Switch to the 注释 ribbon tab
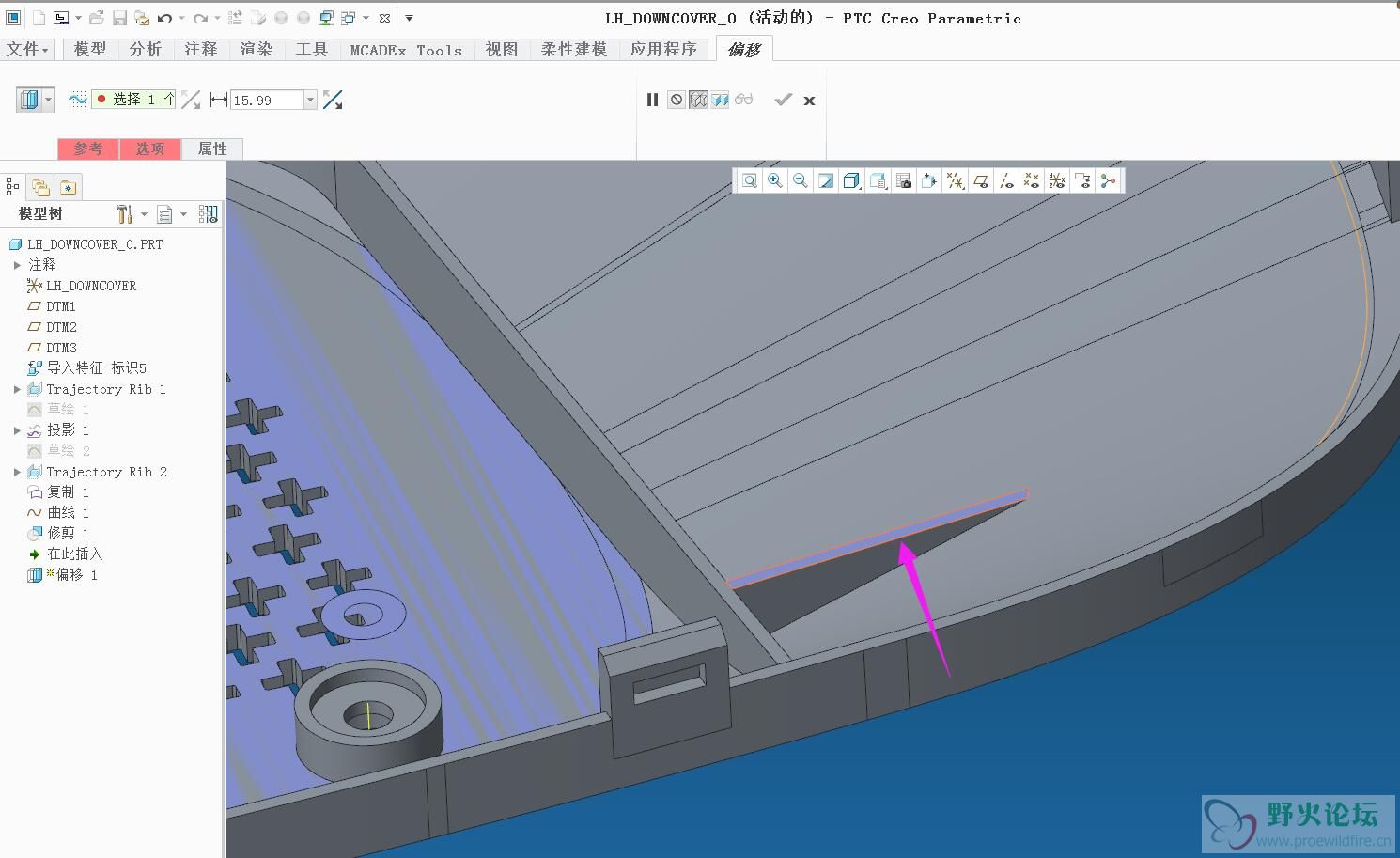Viewport: 1400px width, 858px height. pyautogui.click(x=201, y=49)
